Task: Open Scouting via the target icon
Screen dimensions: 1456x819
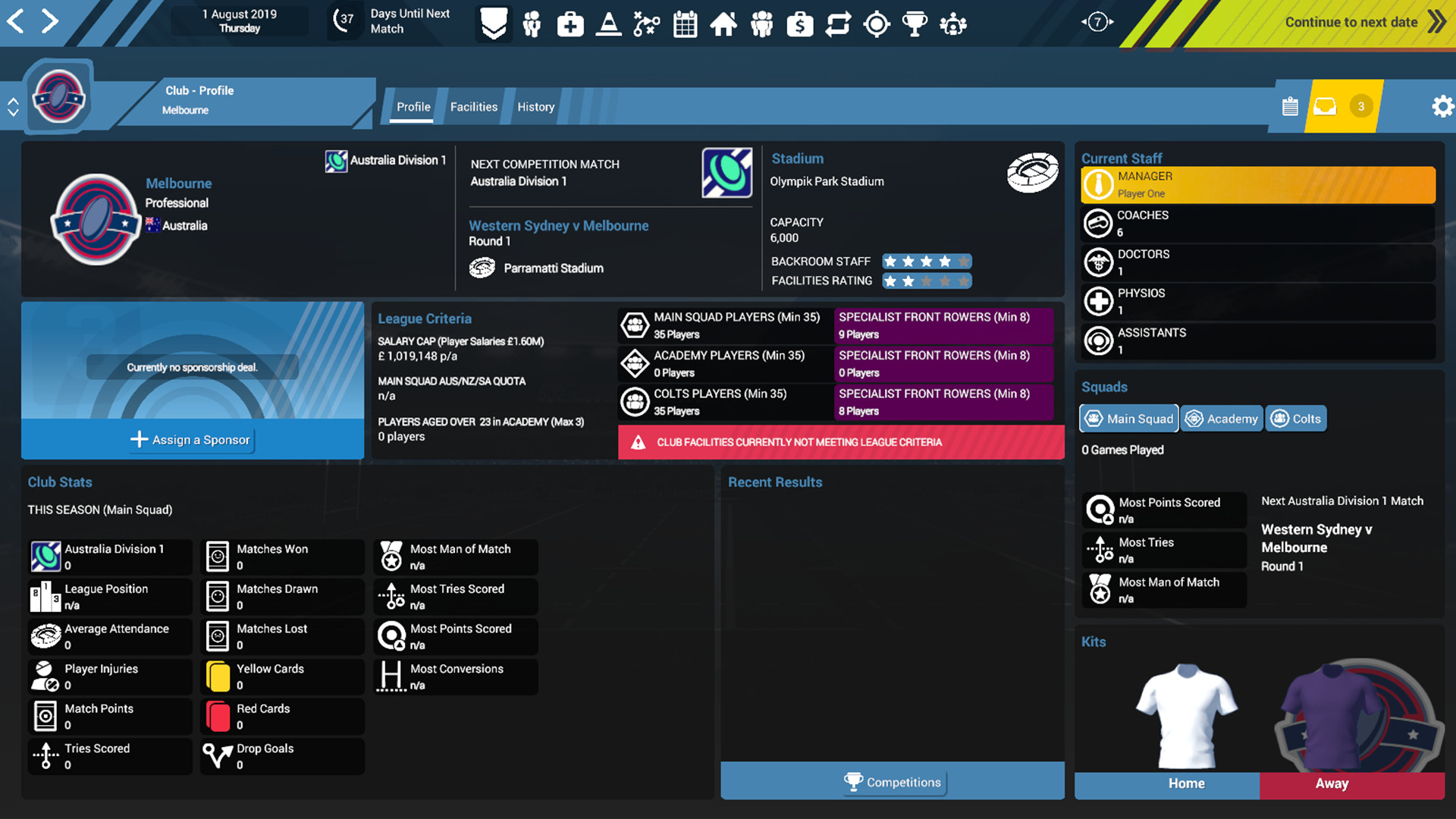Action: point(877,24)
